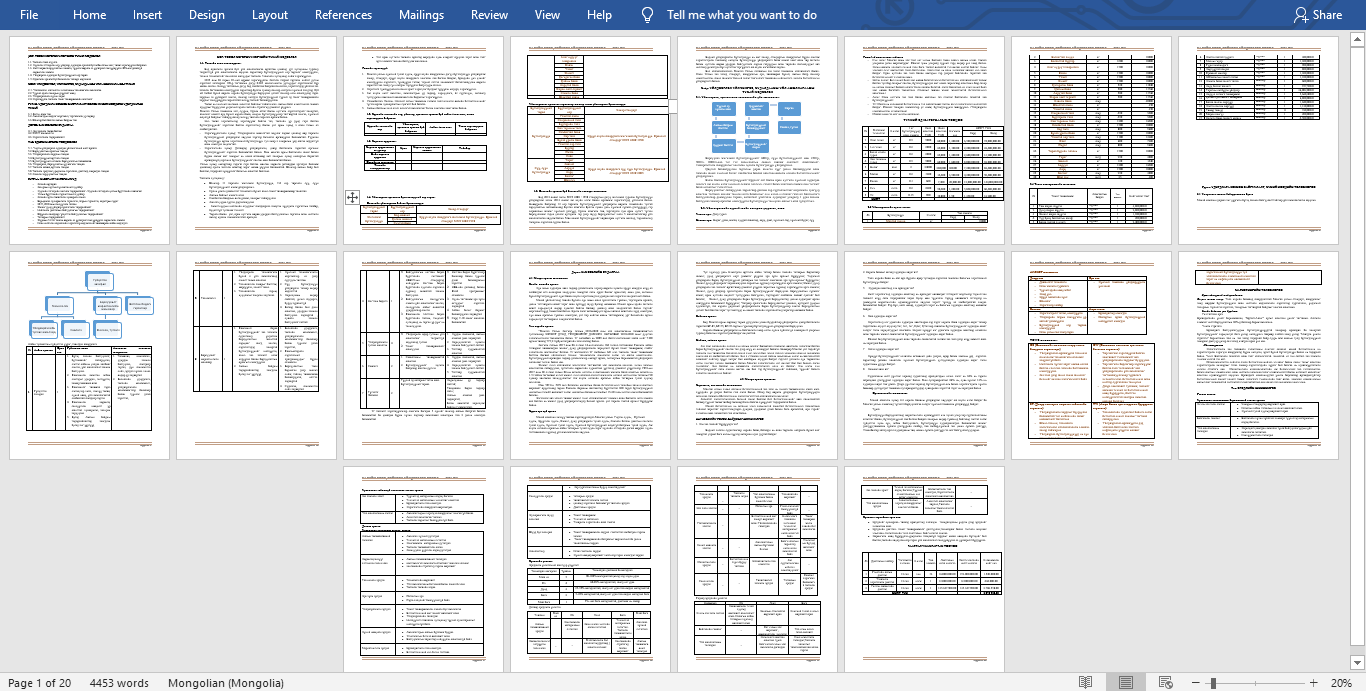The image size is (1366, 691).
Task: Click the table move handle icon
Action: [353, 198]
